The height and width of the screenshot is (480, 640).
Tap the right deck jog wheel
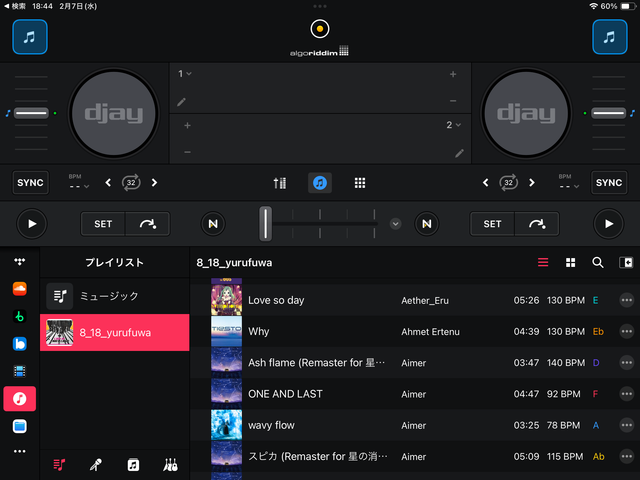[x=526, y=113]
